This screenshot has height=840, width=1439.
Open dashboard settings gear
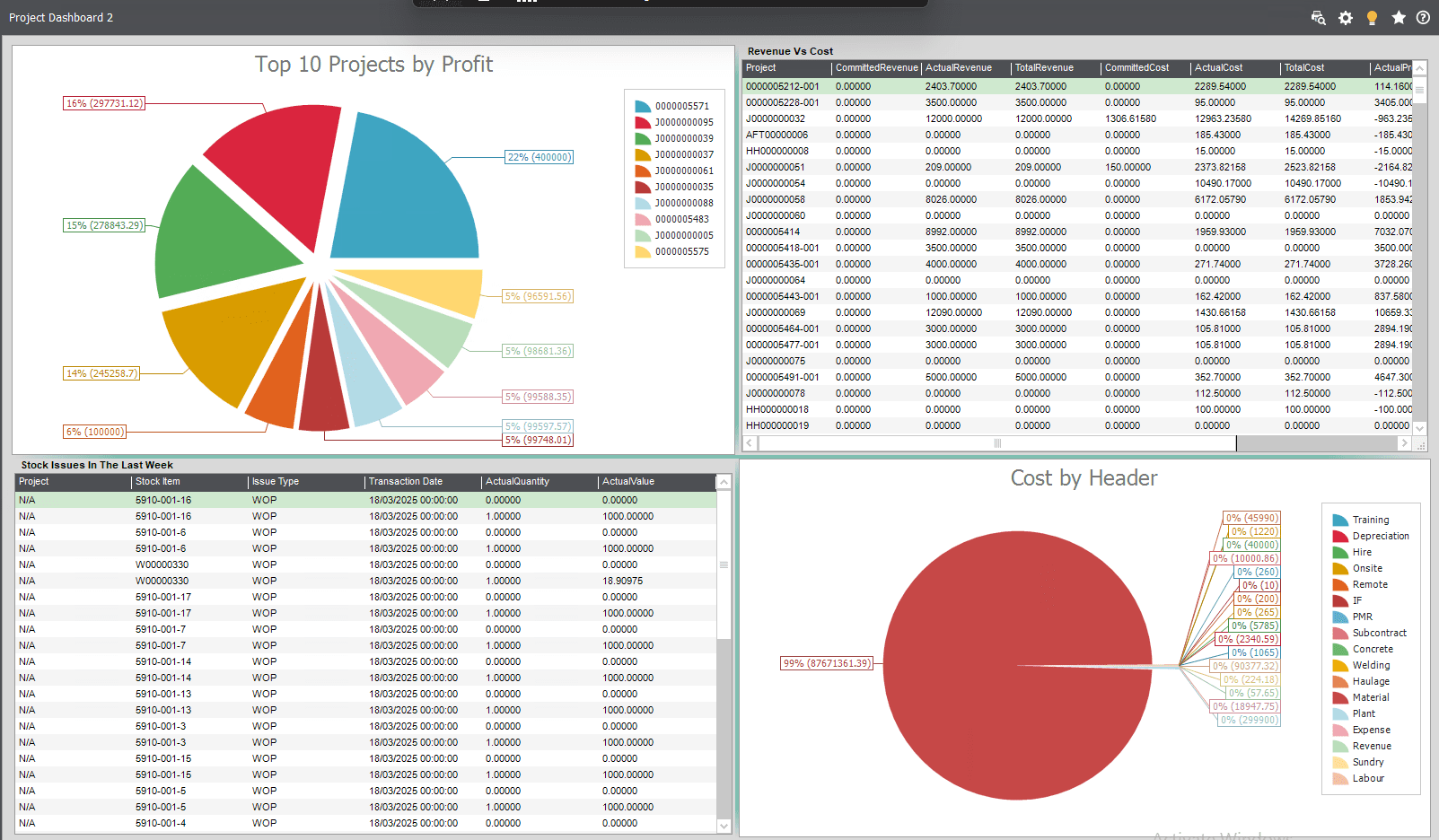coord(1345,18)
